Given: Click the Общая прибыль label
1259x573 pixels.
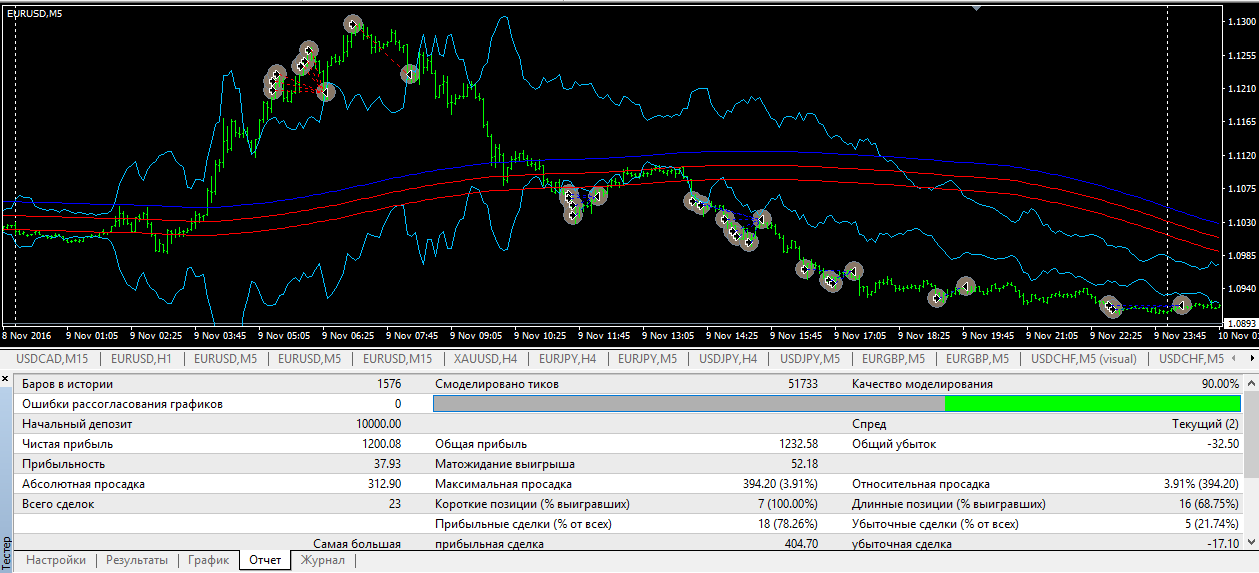Looking at the screenshot, I should [481, 444].
